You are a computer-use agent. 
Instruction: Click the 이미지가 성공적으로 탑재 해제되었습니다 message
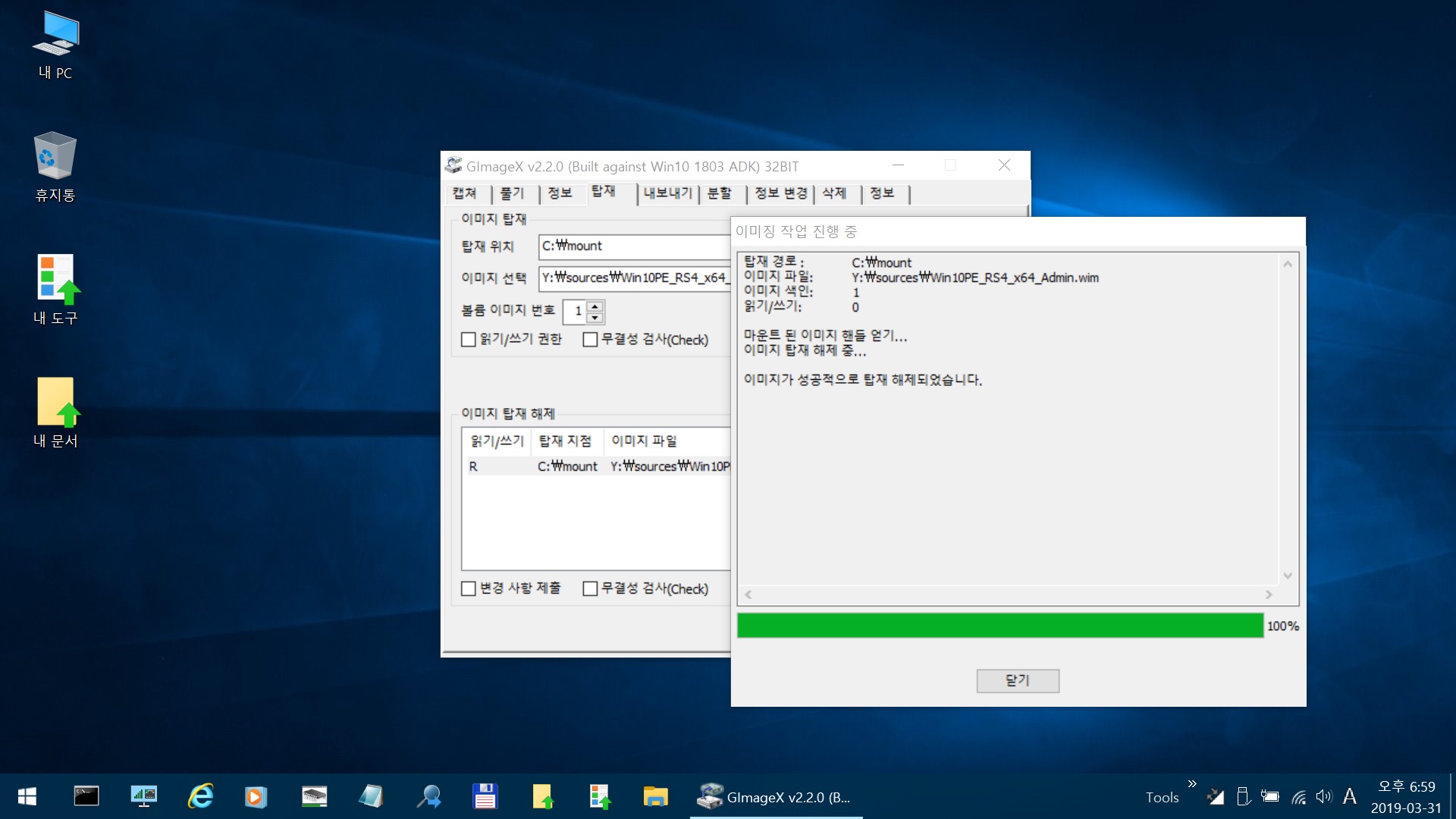pos(863,379)
